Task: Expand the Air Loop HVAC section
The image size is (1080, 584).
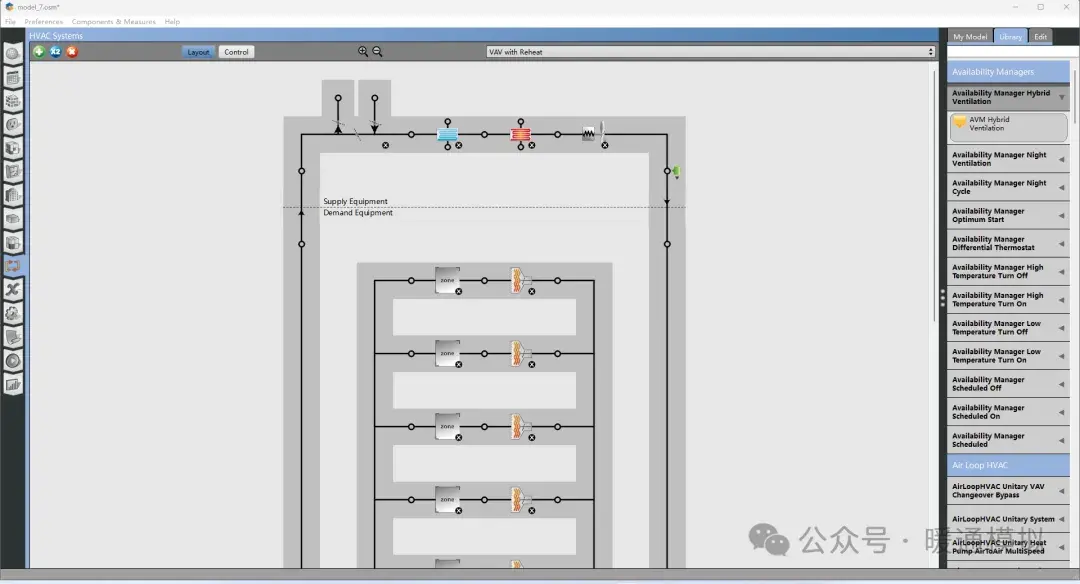Action: click(x=1007, y=465)
